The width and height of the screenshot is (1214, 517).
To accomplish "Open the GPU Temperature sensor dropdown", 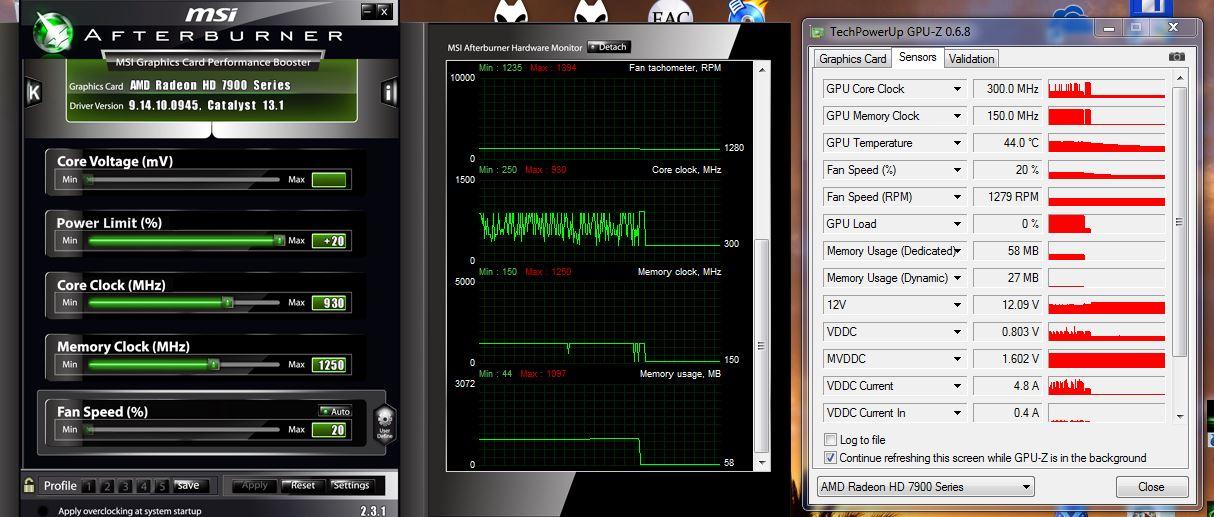I will pos(957,143).
